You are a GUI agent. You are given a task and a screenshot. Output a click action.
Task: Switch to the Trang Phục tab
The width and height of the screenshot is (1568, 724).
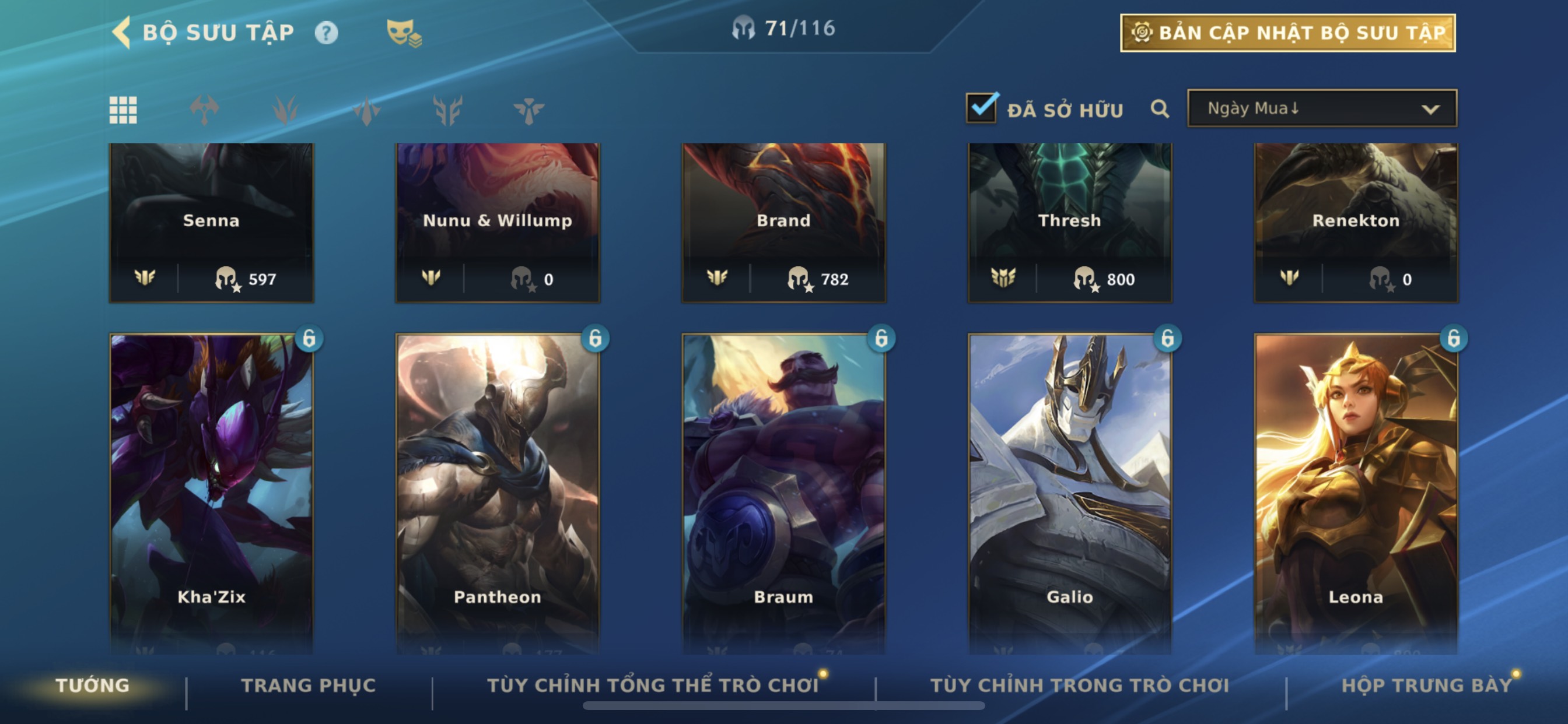coord(309,685)
